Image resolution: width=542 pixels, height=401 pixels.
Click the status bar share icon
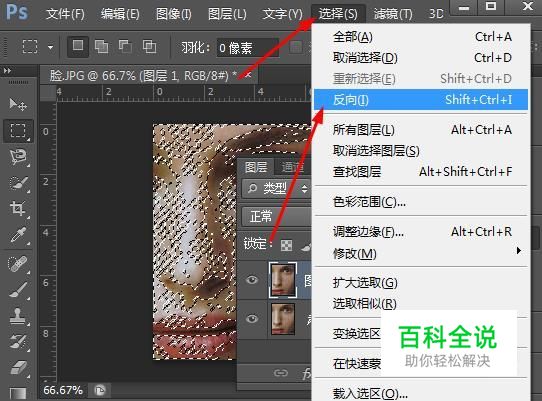click(100, 391)
